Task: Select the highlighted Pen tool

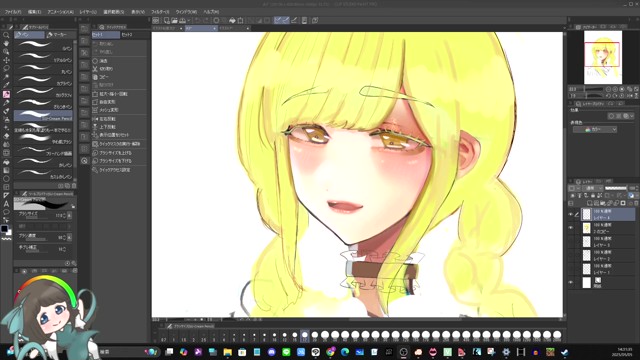Action: click(x=6, y=94)
